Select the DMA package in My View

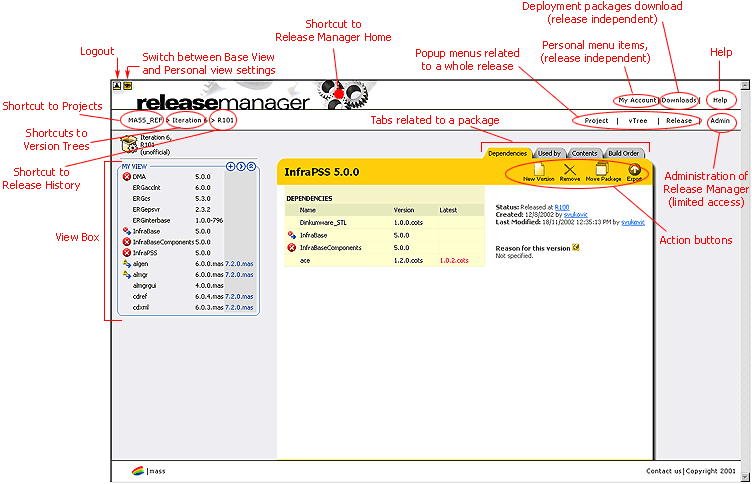[x=139, y=176]
